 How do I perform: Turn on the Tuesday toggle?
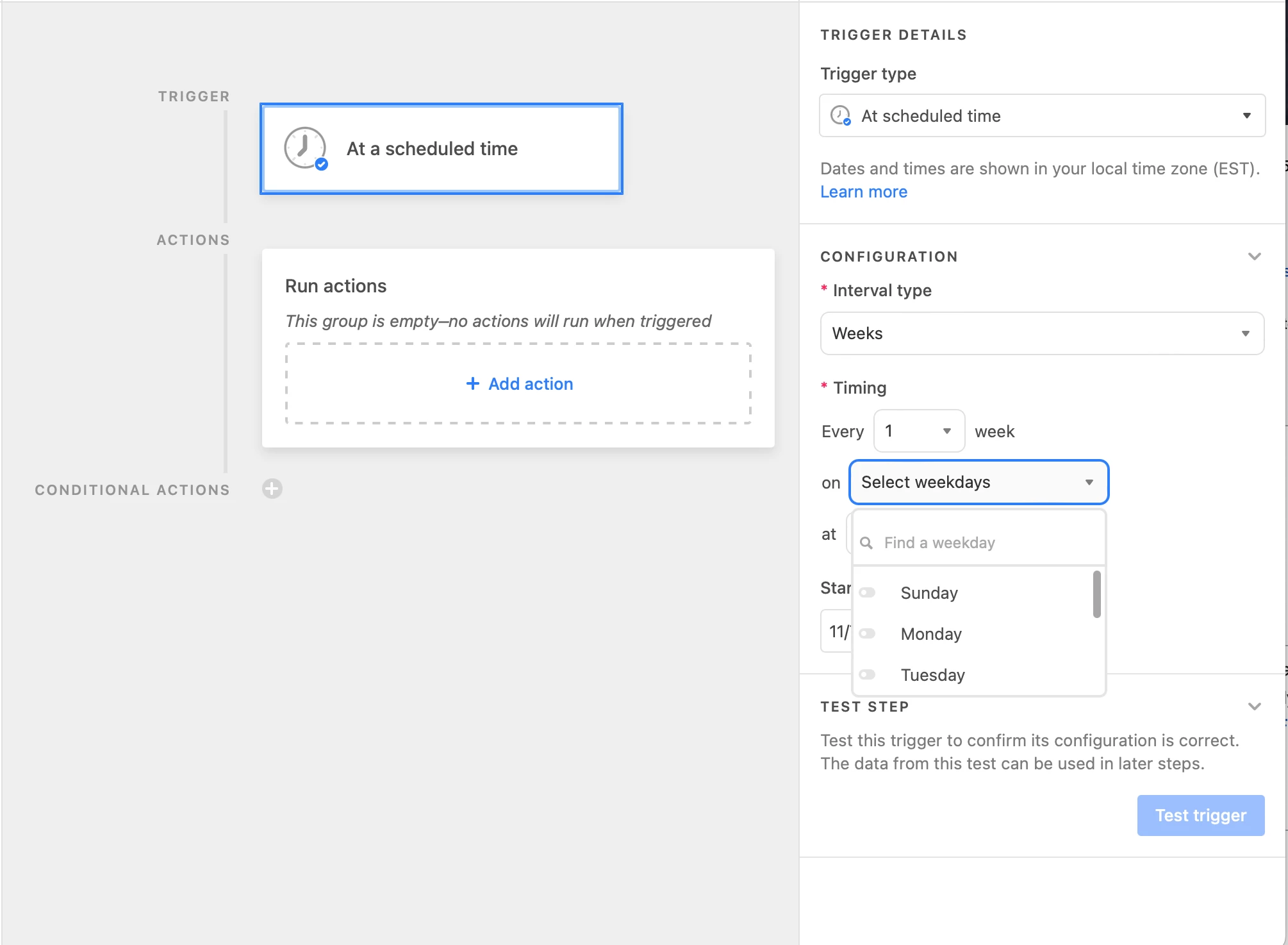[x=868, y=674]
